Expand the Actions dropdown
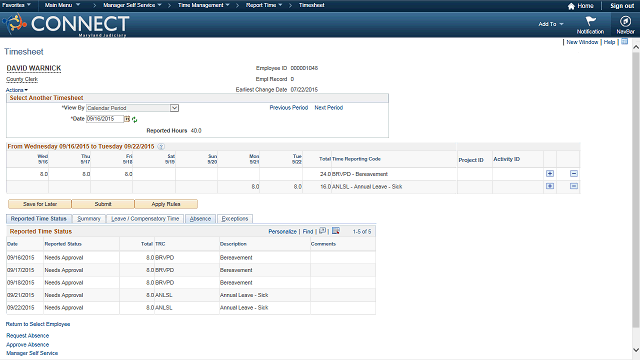This screenshot has height=360, width=640. coord(17,90)
